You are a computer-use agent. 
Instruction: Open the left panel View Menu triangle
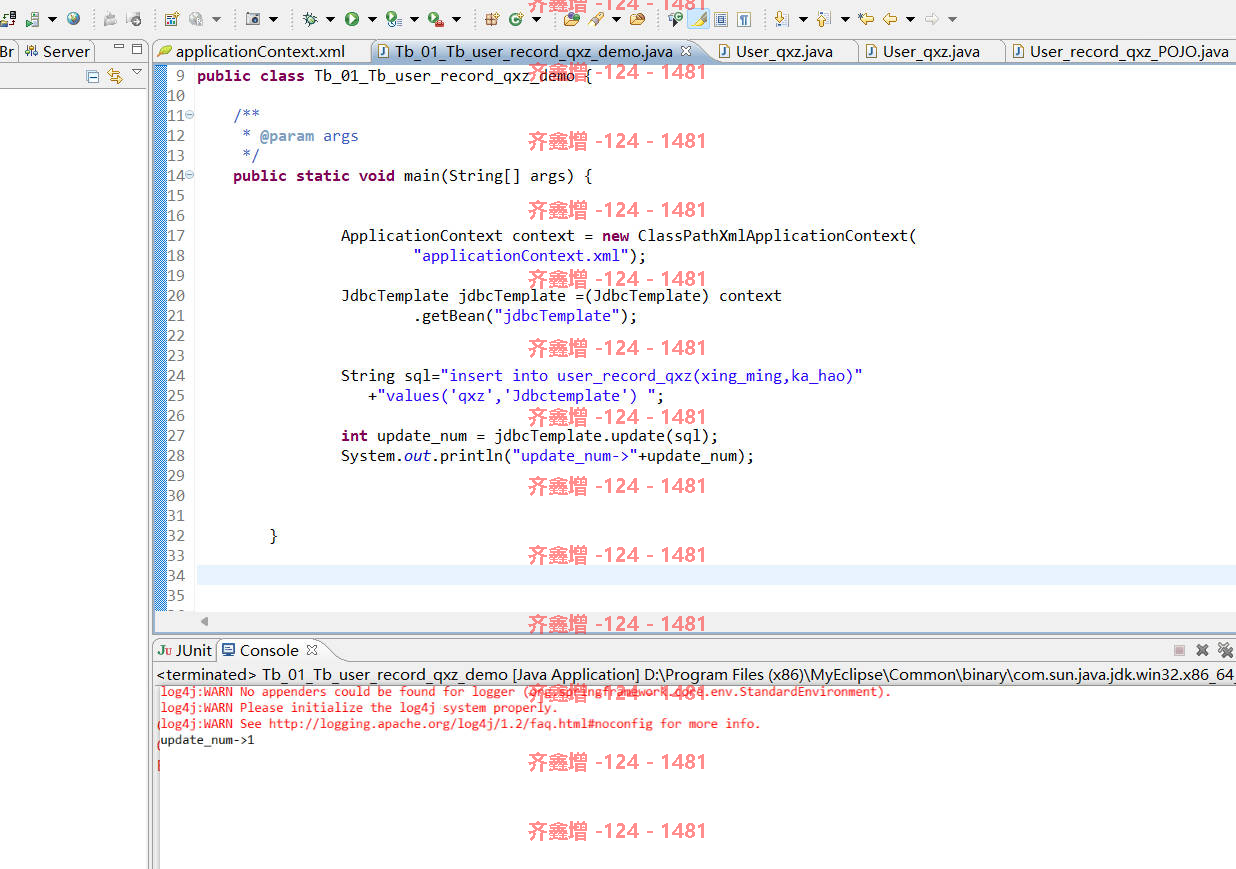click(x=137, y=72)
